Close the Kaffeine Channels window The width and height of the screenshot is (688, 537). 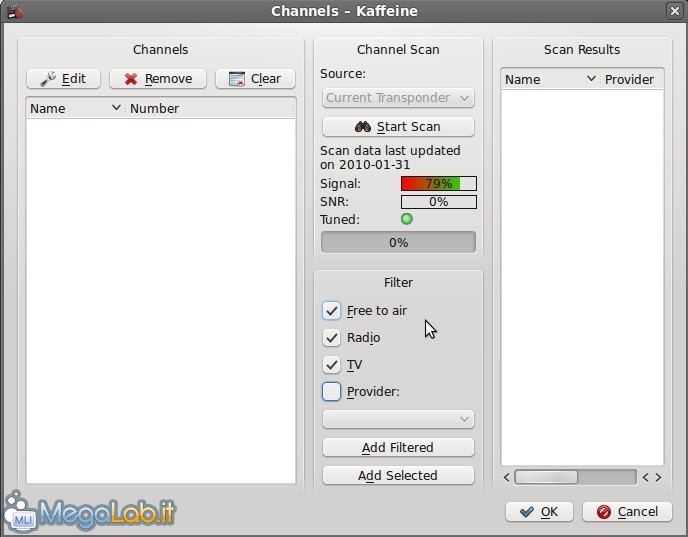(674, 11)
